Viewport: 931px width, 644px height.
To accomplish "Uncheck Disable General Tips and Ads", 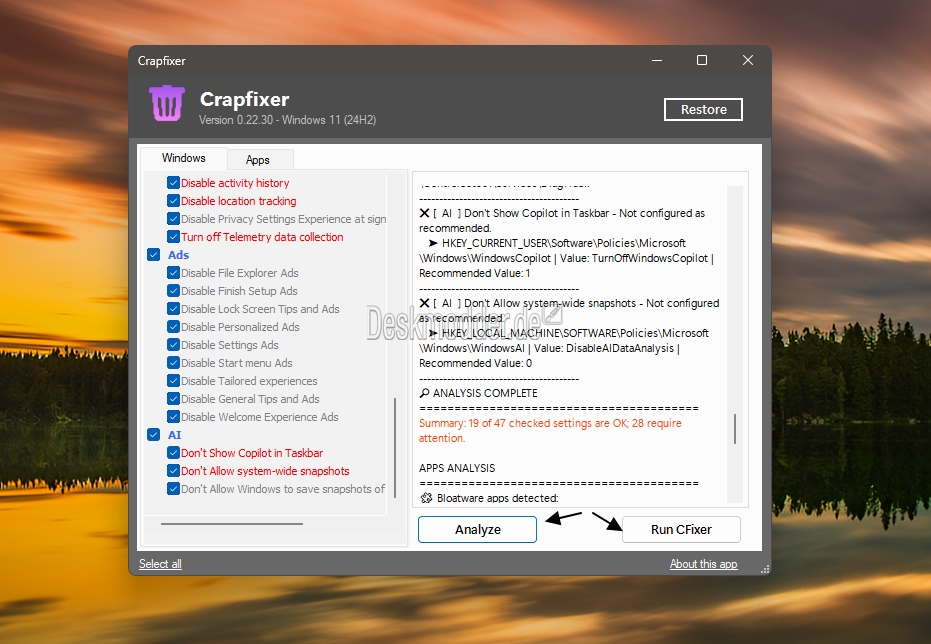I will coord(173,399).
